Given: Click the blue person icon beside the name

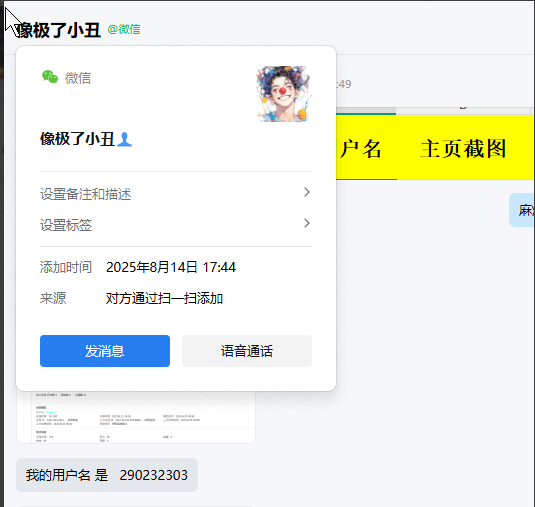Looking at the screenshot, I should pyautogui.click(x=124, y=140).
